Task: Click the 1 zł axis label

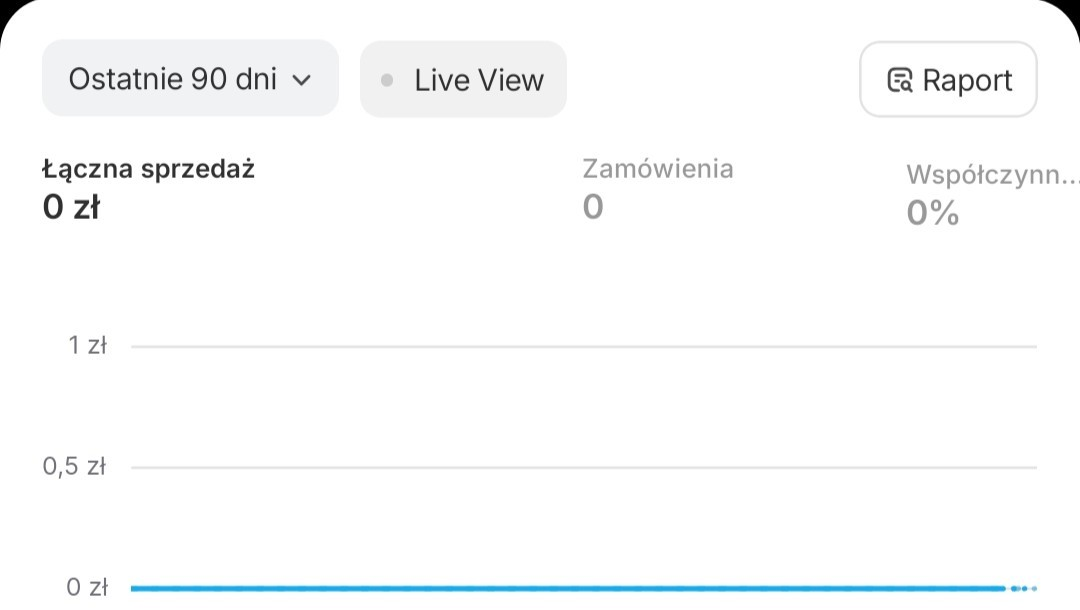Action: (87, 346)
